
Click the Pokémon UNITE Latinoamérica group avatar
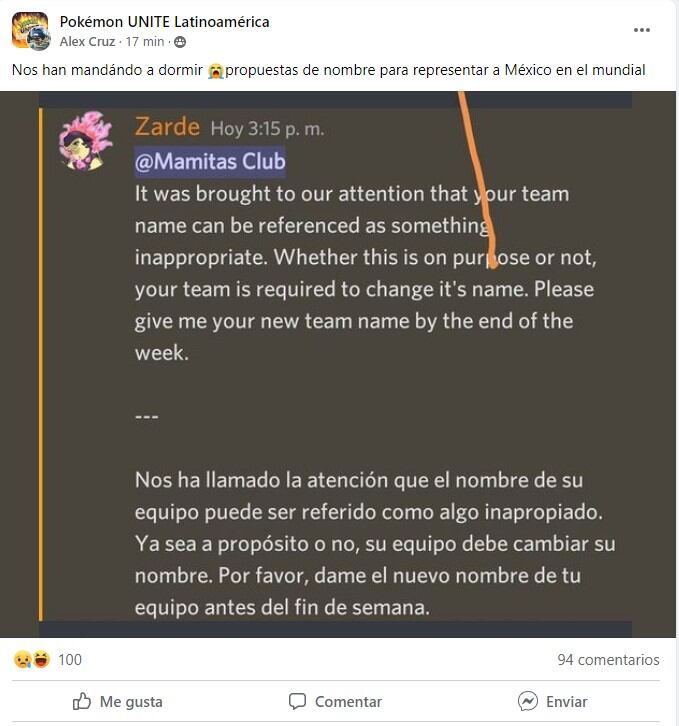(30, 31)
